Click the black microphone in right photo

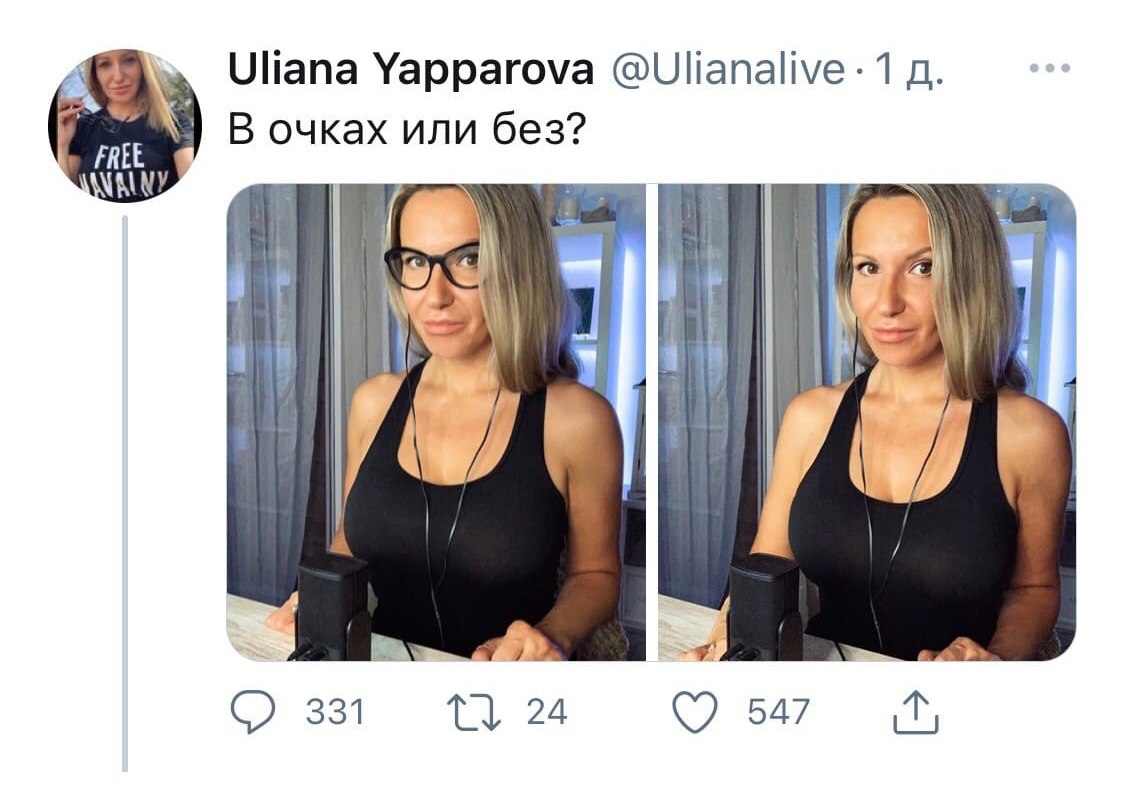(765, 607)
